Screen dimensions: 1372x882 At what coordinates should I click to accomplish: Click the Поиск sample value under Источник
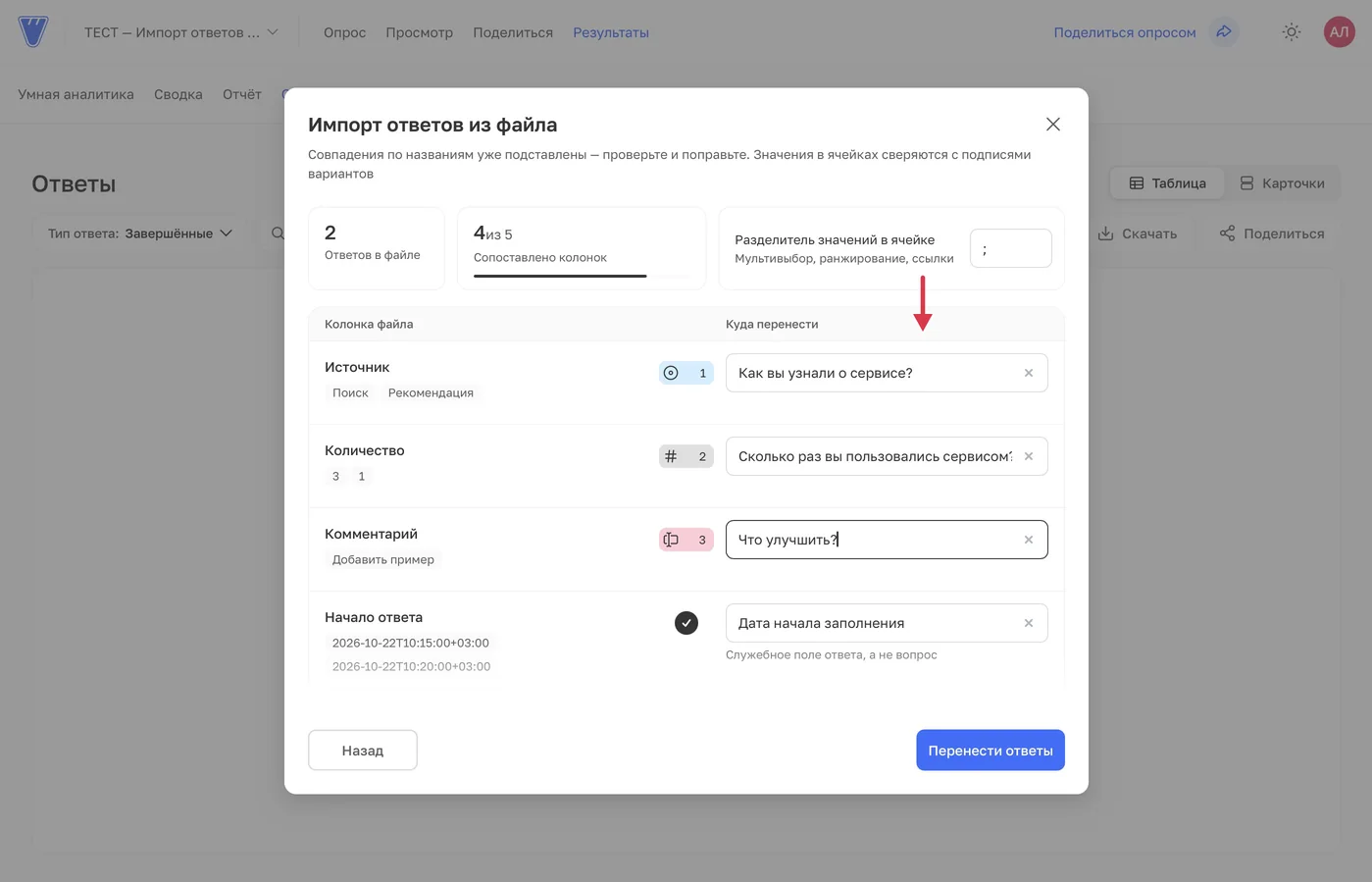click(x=350, y=392)
